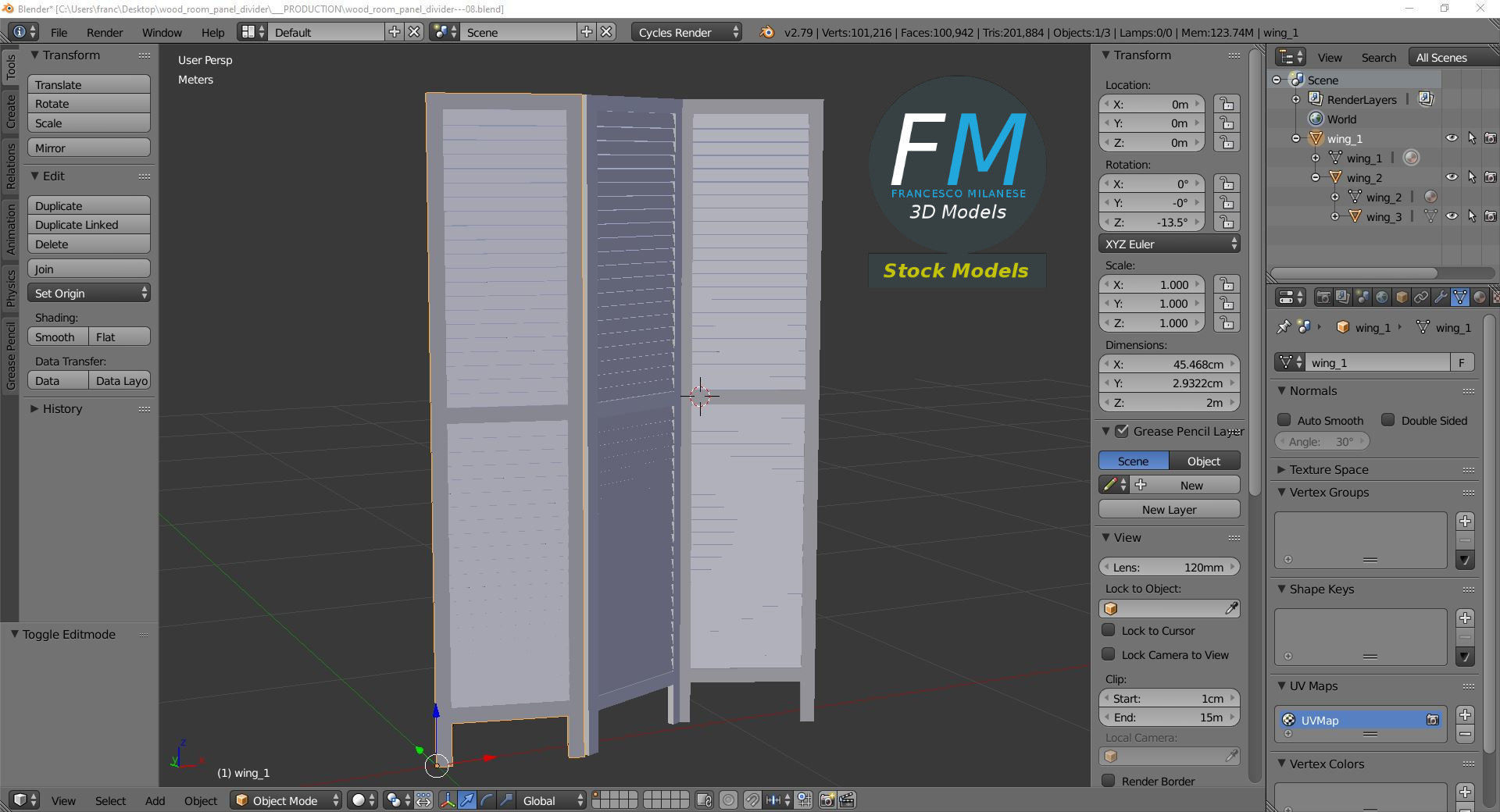Open the Constraints properties tab chain icon
Image resolution: width=1500 pixels, height=812 pixels.
pos(1420,297)
